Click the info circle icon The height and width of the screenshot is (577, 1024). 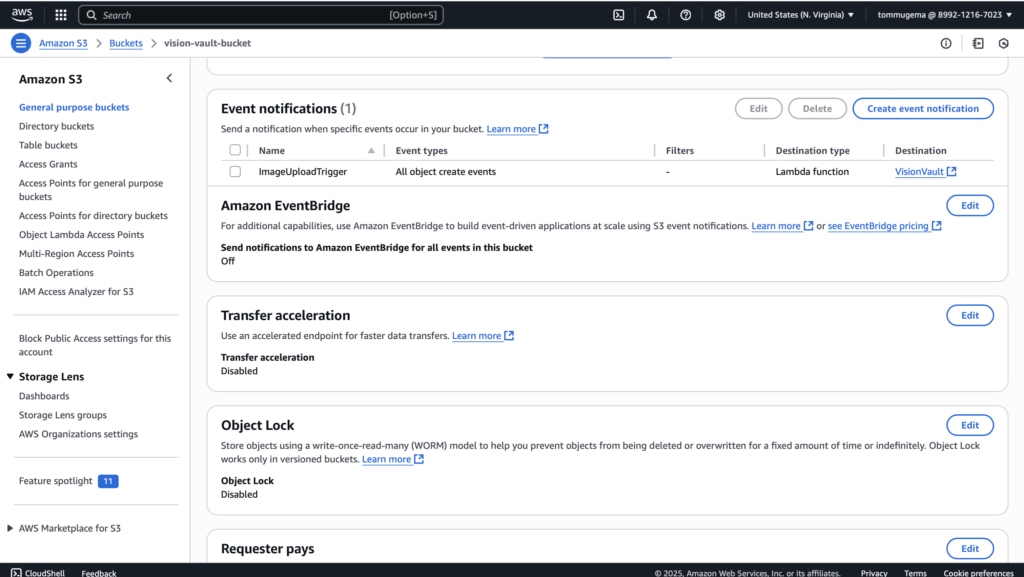tap(946, 44)
